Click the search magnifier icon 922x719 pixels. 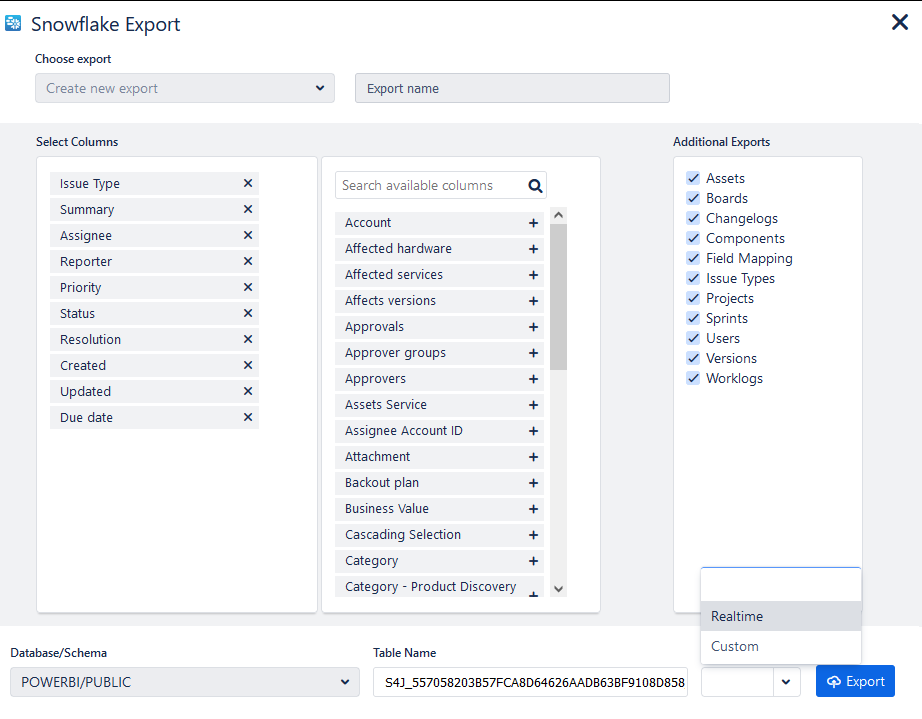(535, 185)
